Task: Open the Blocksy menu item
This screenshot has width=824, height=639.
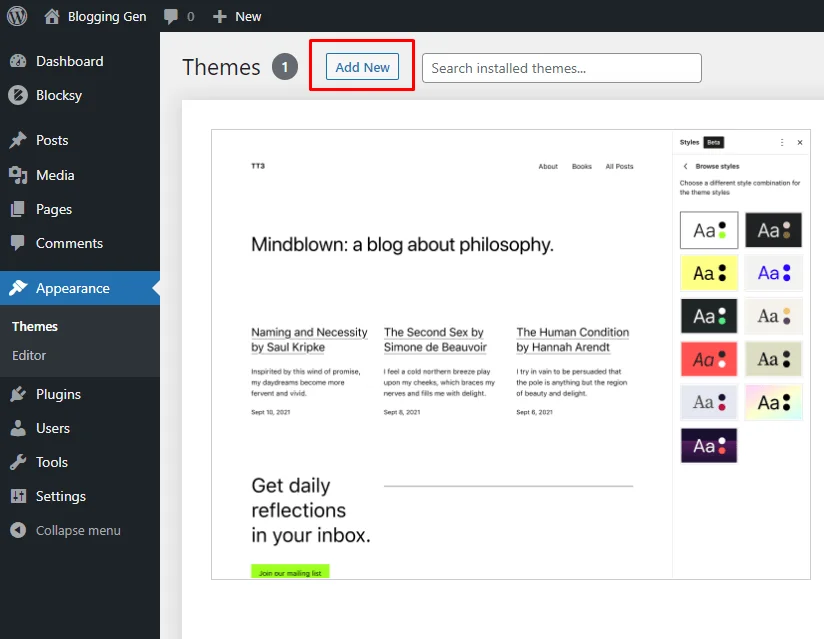Action: coord(59,95)
